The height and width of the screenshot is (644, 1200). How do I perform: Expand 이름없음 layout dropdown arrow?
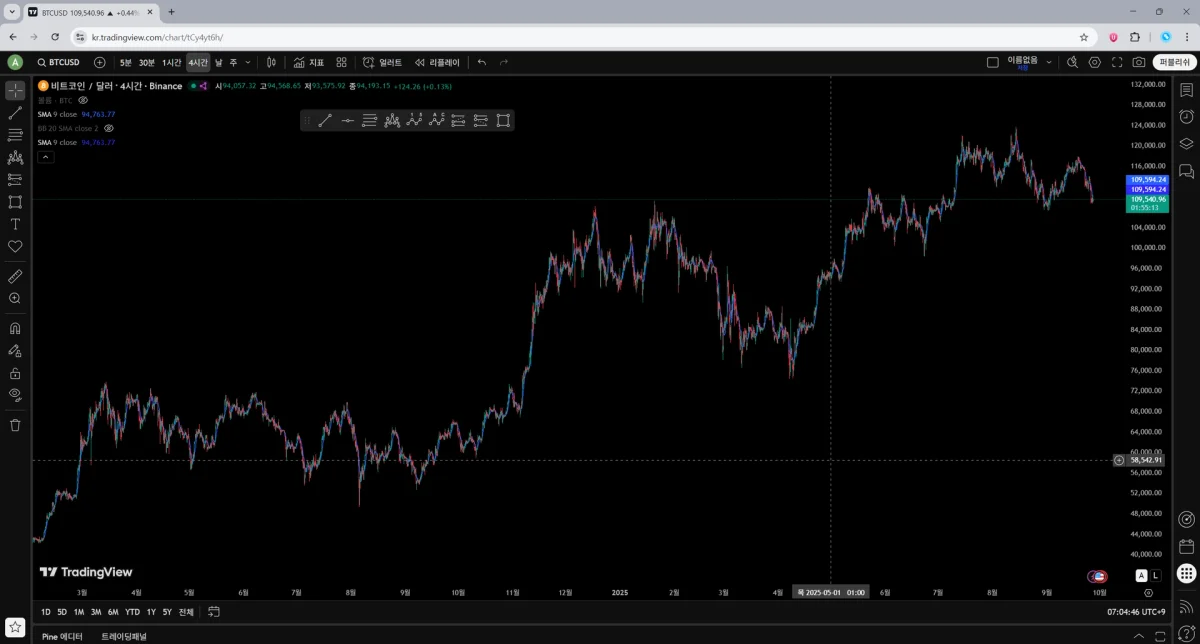1049,62
